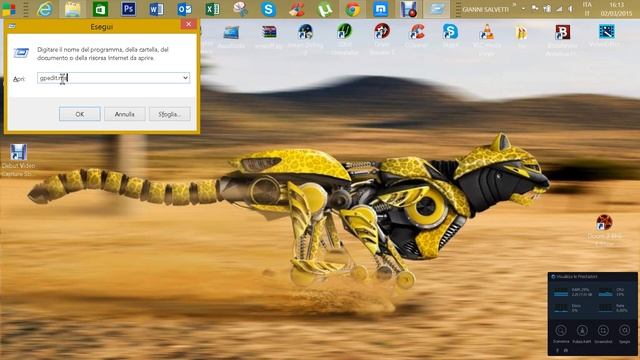The width and height of the screenshot is (640, 360).
Task: Click Annulla in the Esegui dialog
Action: pyautogui.click(x=124, y=114)
